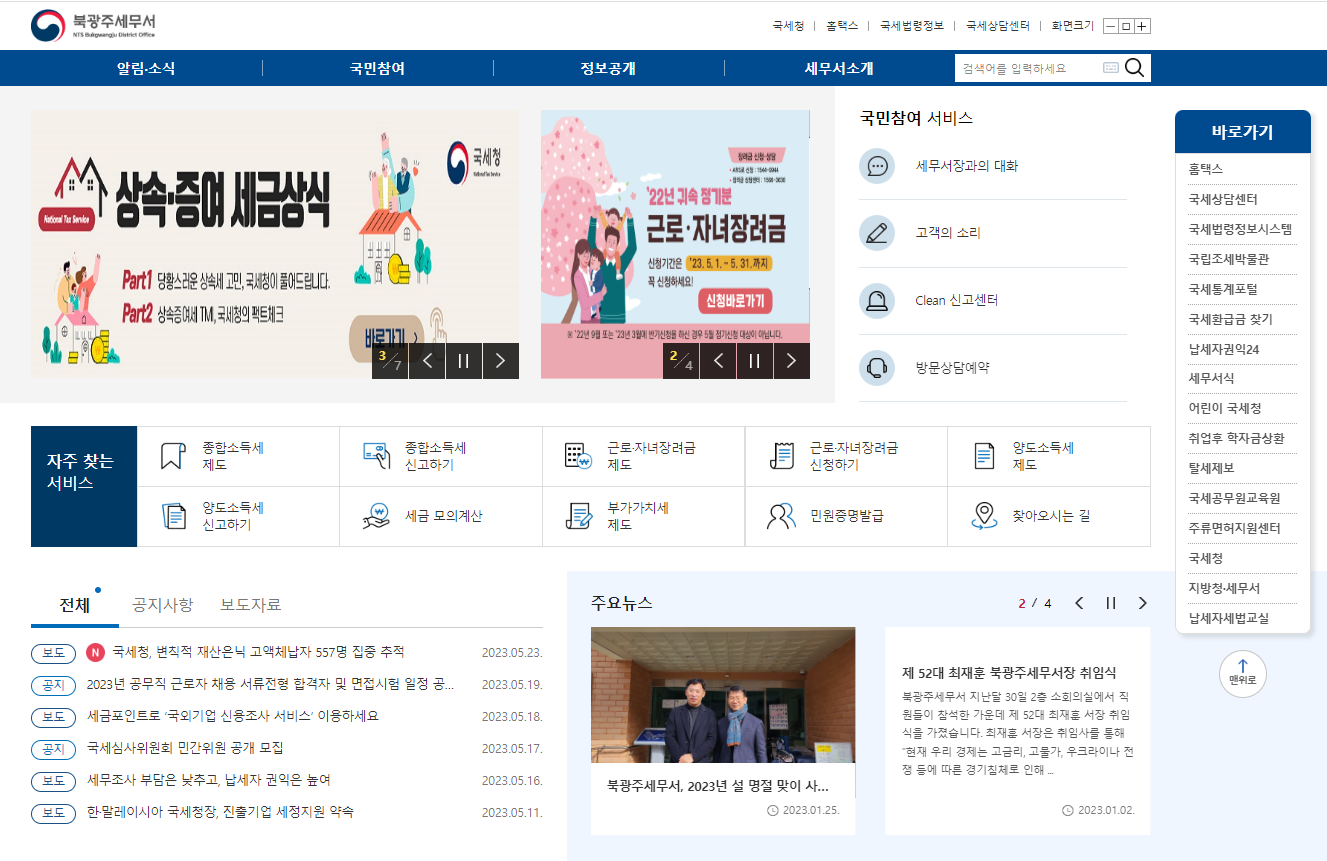The image size is (1327, 861).
Task: Open the 국세상담센터 top link
Action: click(998, 26)
